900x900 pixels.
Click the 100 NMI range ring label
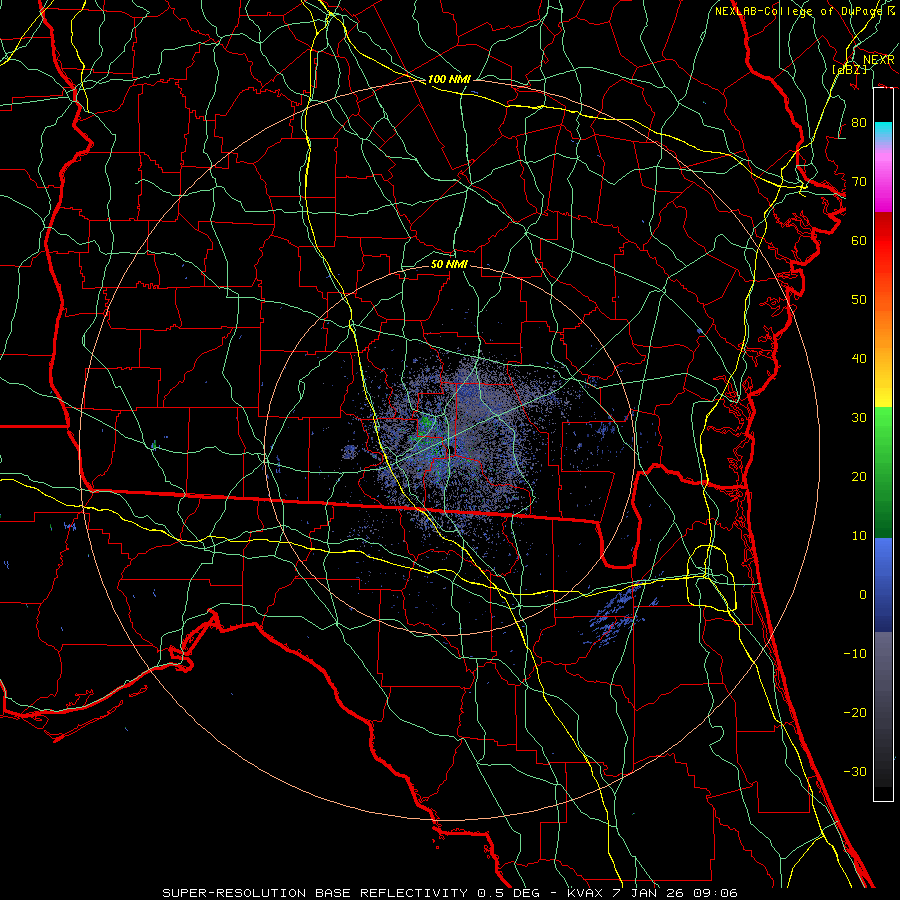point(449,79)
